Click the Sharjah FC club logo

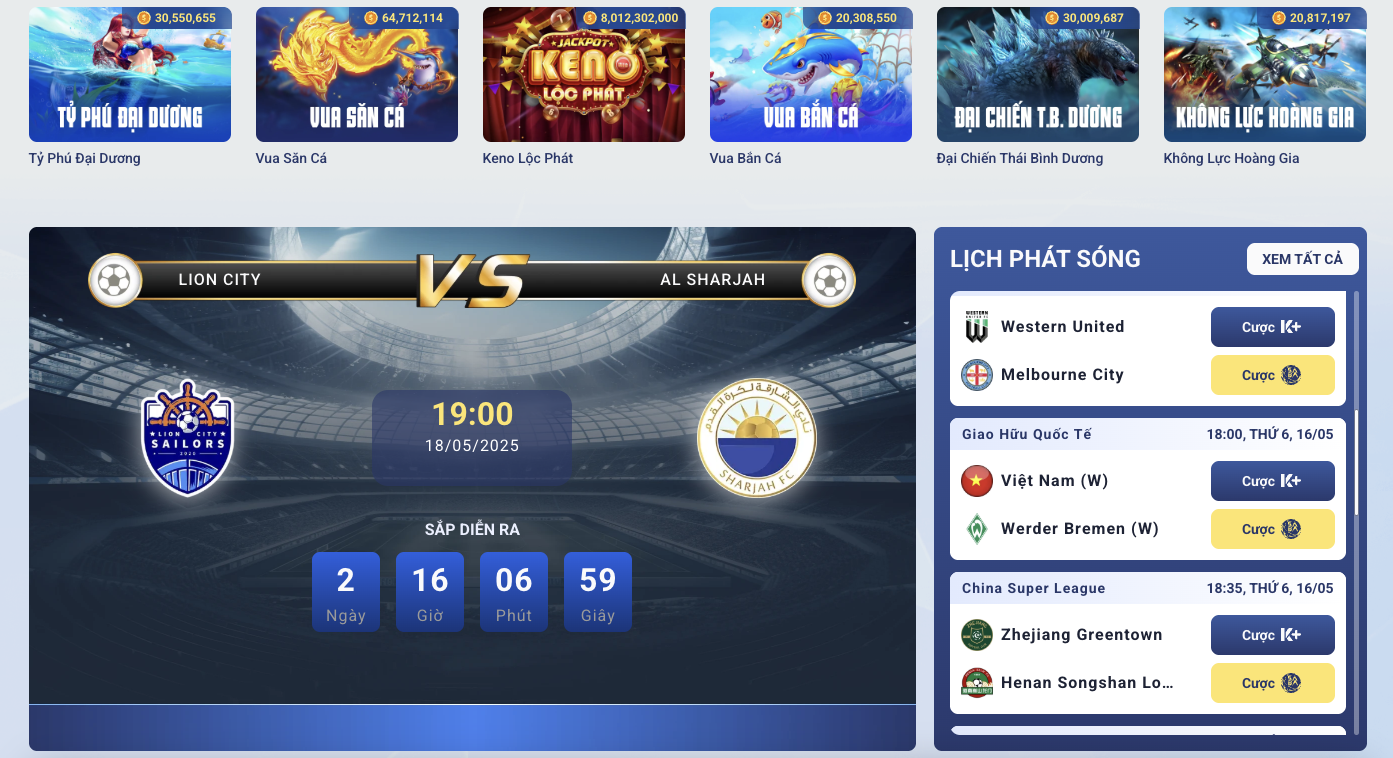[x=757, y=438]
